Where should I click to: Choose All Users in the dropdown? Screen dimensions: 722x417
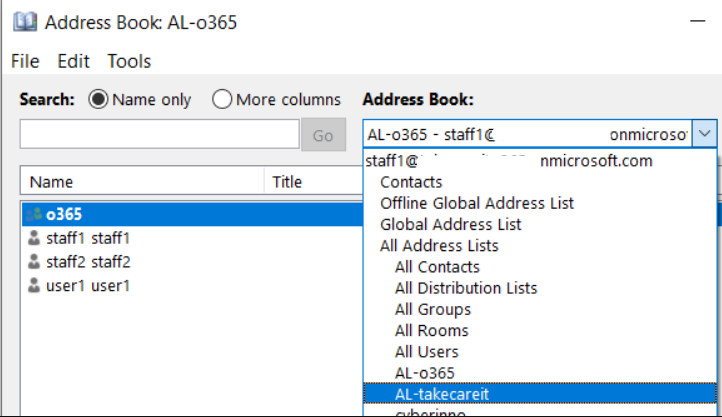pyautogui.click(x=540, y=352)
